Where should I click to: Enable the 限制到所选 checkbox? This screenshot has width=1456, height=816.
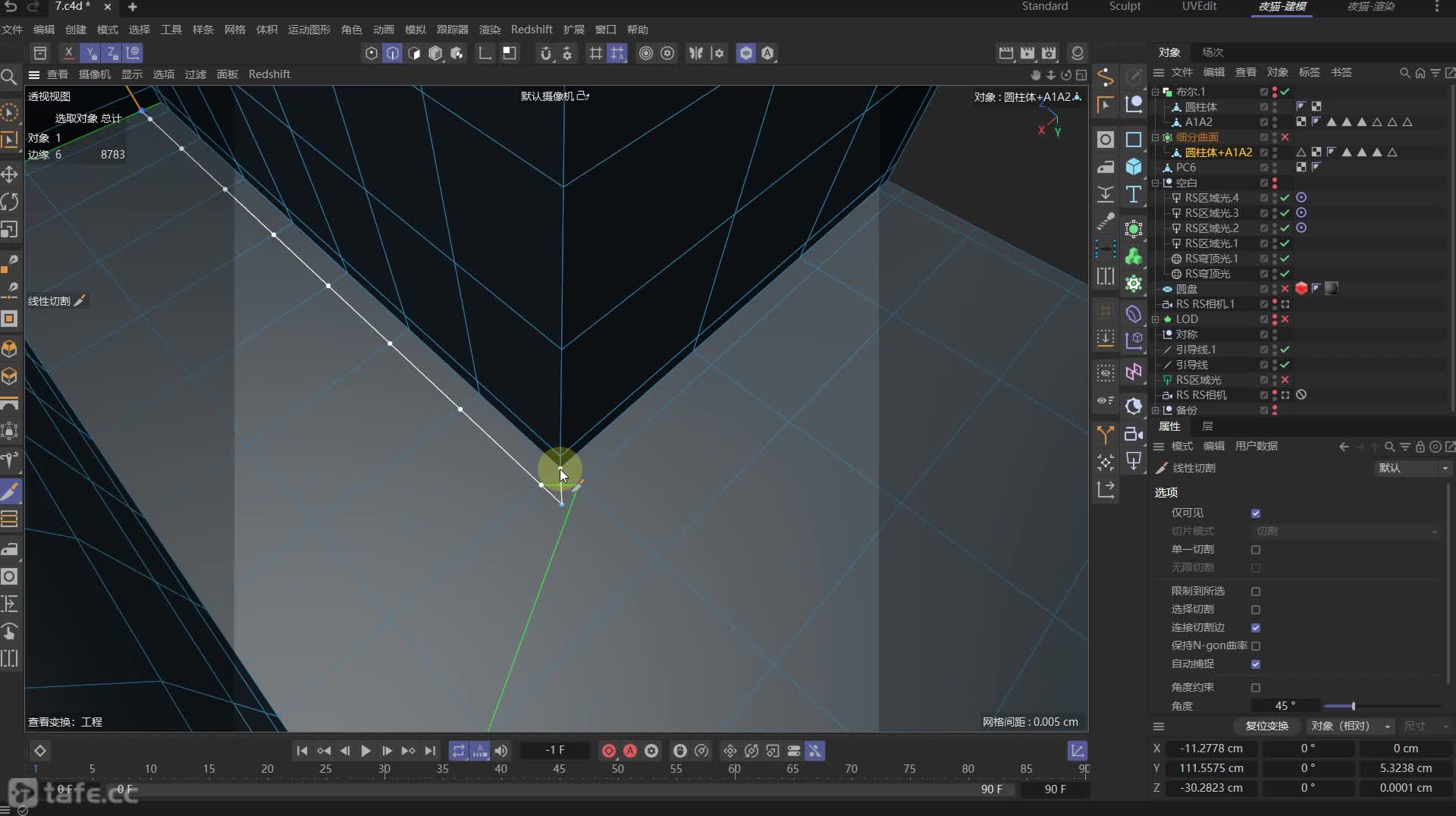pos(1256,592)
